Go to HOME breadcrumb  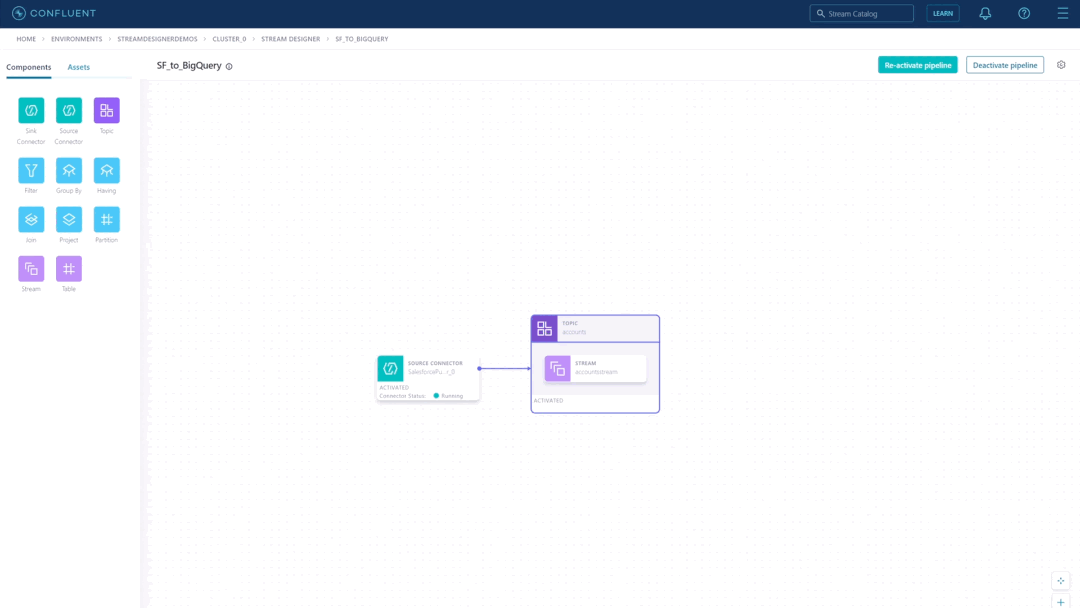click(x=26, y=39)
